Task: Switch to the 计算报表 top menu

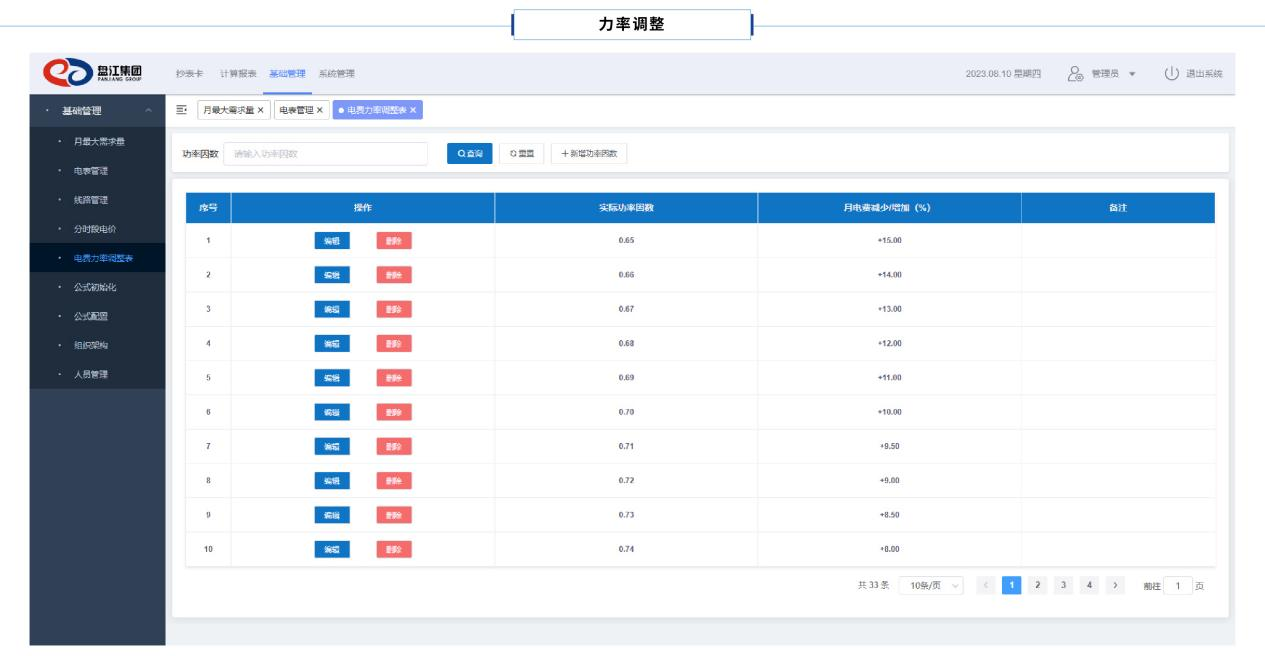Action: [x=238, y=74]
